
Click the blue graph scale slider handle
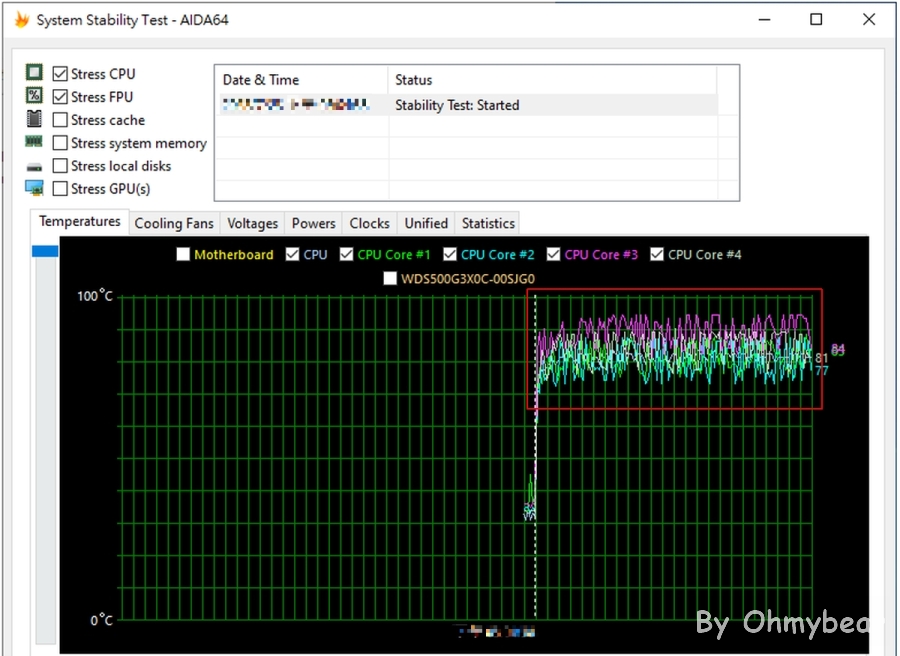[45, 251]
